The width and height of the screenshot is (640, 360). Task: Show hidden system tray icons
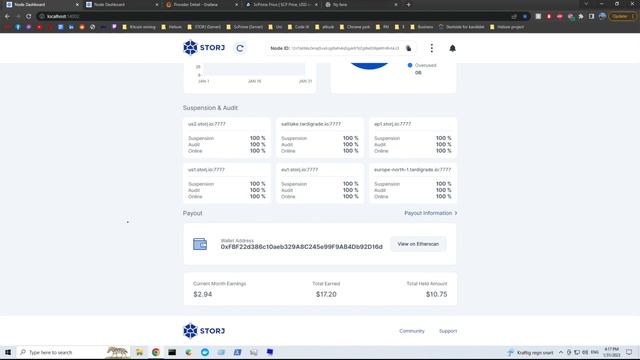[x=561, y=352]
